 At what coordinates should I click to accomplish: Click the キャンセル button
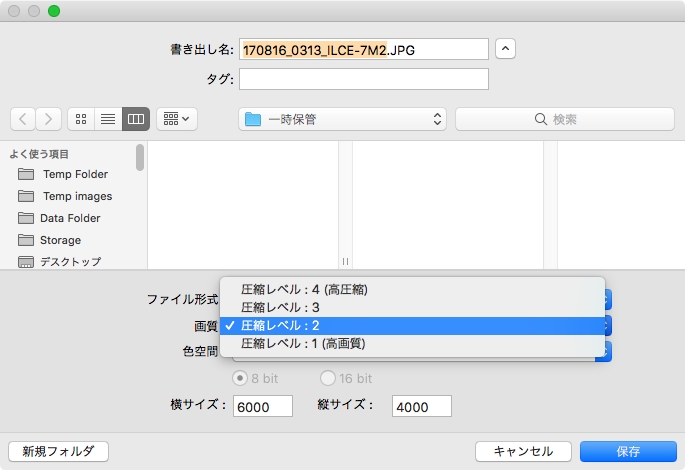click(523, 451)
